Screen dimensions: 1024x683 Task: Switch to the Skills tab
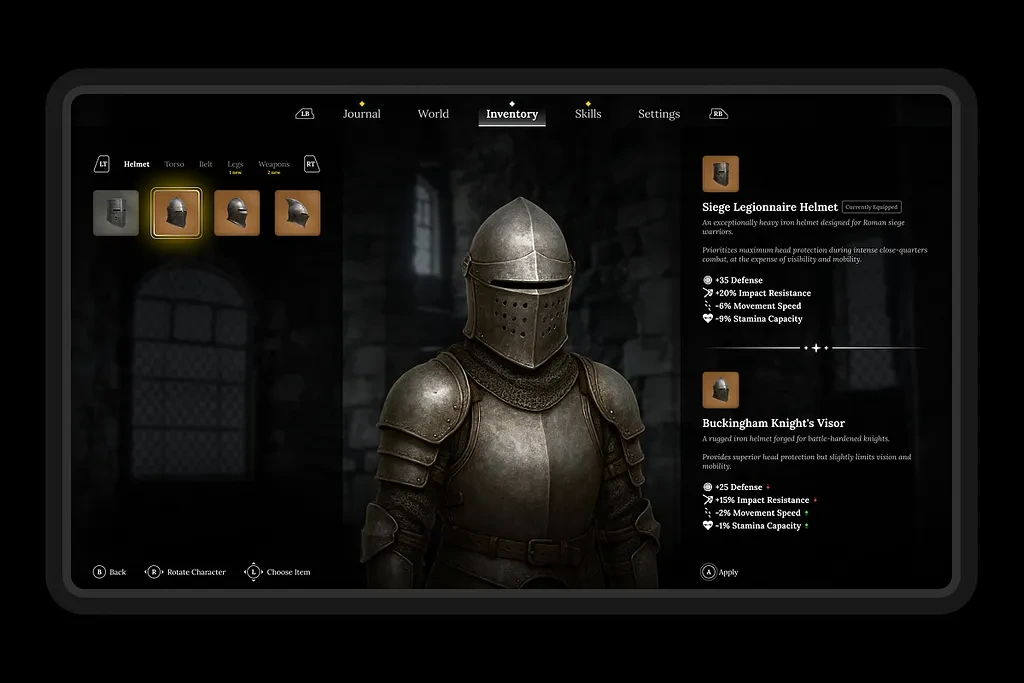588,113
